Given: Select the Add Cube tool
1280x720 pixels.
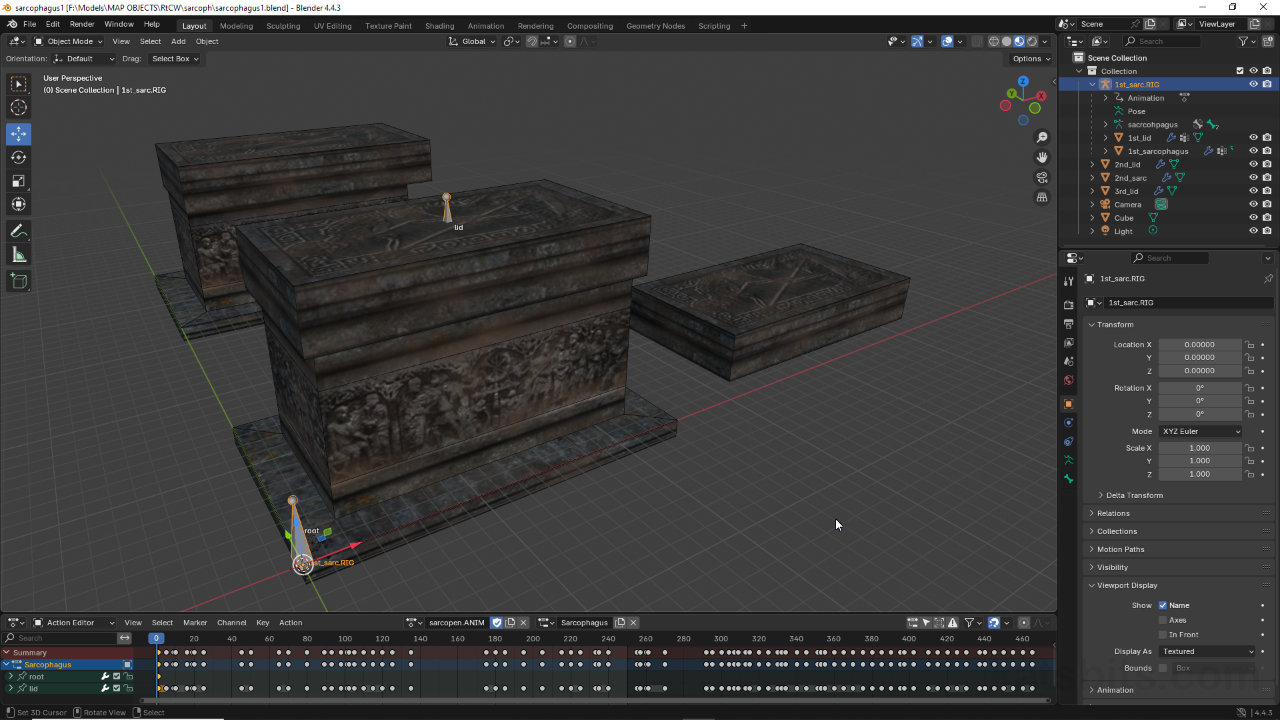Looking at the screenshot, I should pos(19,281).
